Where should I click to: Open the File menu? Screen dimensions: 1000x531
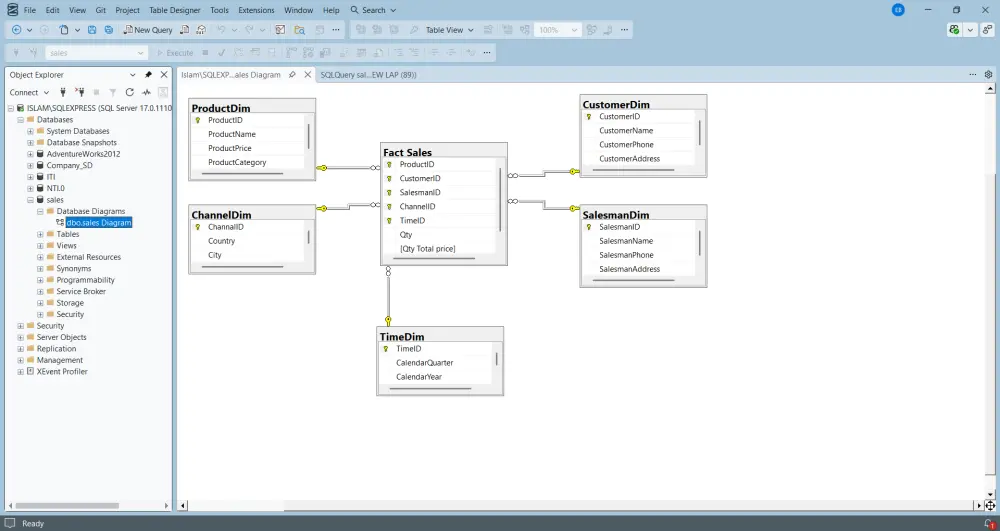click(x=30, y=10)
